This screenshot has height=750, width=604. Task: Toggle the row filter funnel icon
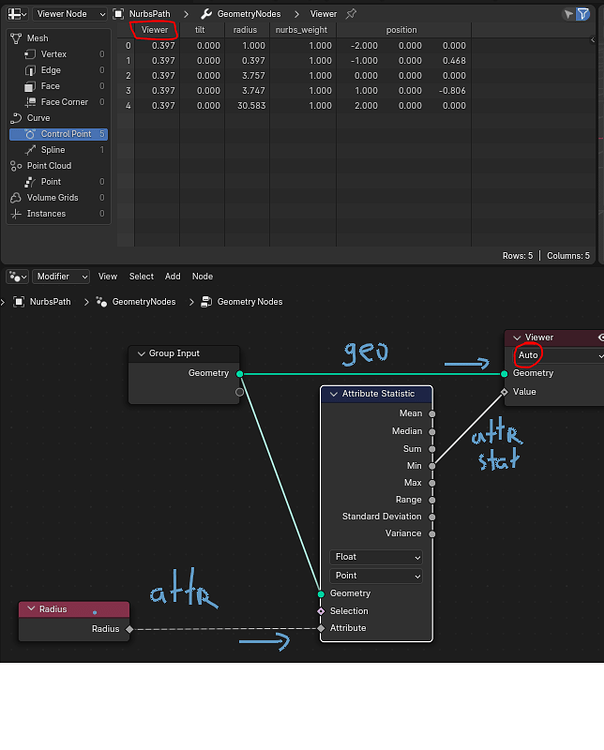(x=583, y=14)
